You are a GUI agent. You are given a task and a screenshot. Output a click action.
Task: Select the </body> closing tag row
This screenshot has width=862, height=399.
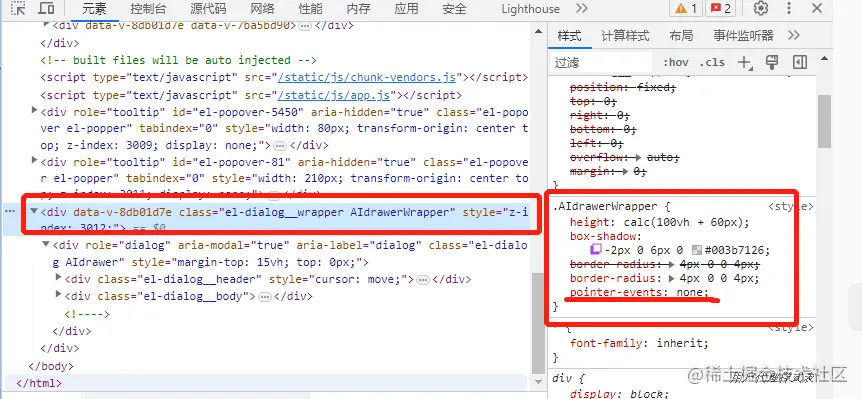[51, 366]
